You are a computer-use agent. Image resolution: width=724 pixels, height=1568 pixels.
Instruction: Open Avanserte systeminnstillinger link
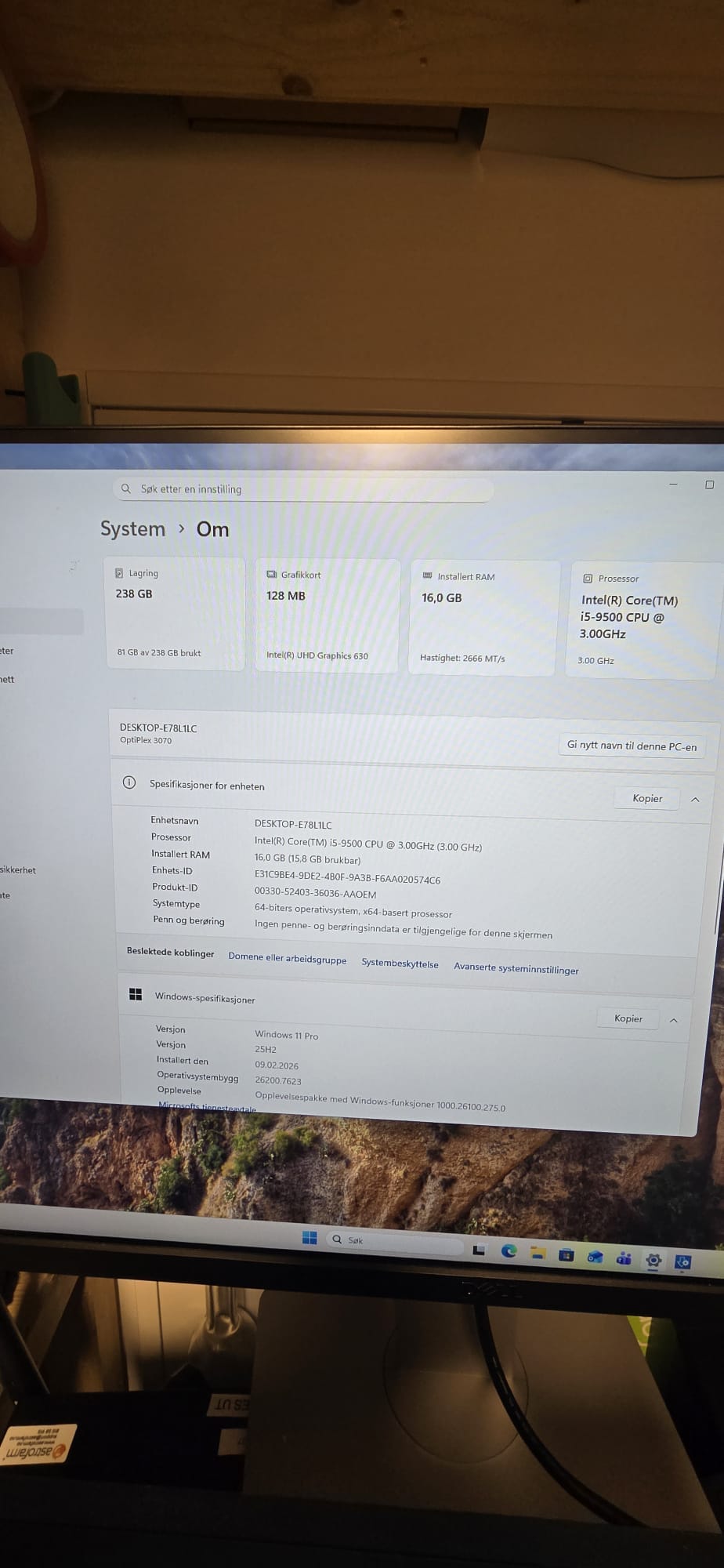[x=516, y=968]
